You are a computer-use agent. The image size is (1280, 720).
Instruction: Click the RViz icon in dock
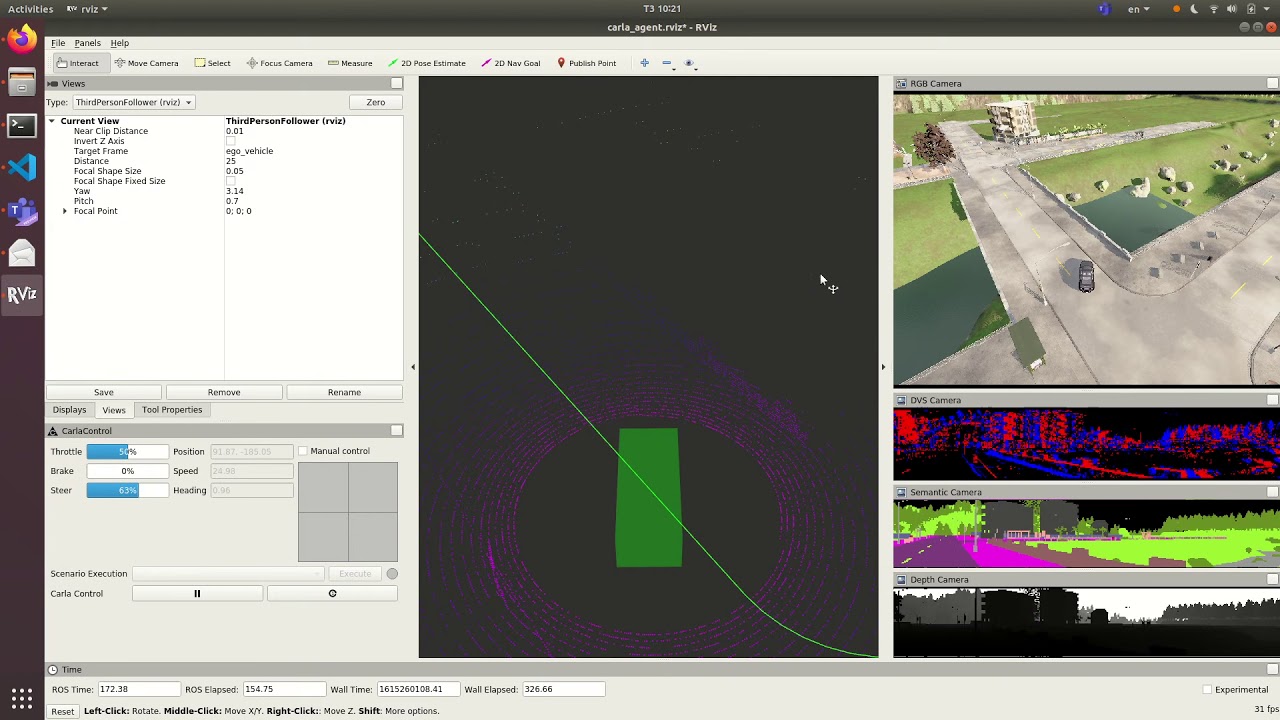click(22, 294)
